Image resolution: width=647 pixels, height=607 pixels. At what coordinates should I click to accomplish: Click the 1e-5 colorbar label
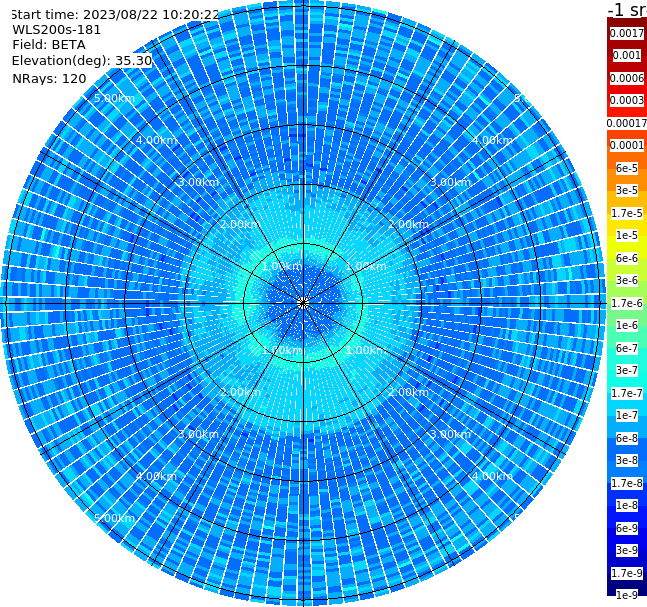pyautogui.click(x=627, y=235)
